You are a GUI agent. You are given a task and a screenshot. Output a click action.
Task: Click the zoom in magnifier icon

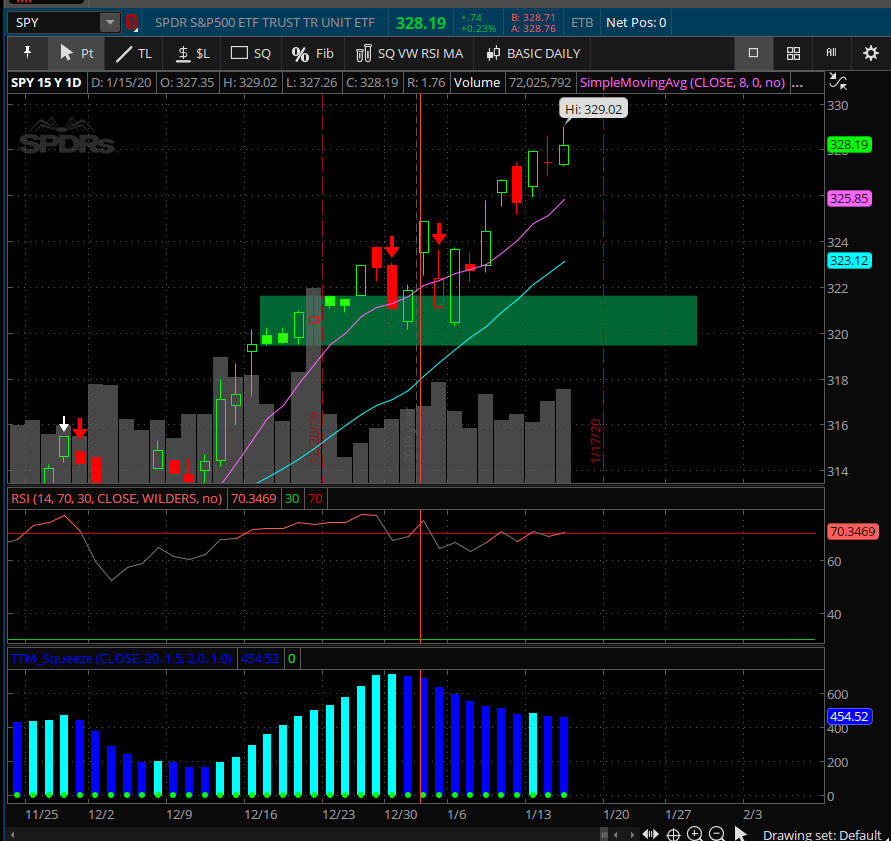point(696,835)
